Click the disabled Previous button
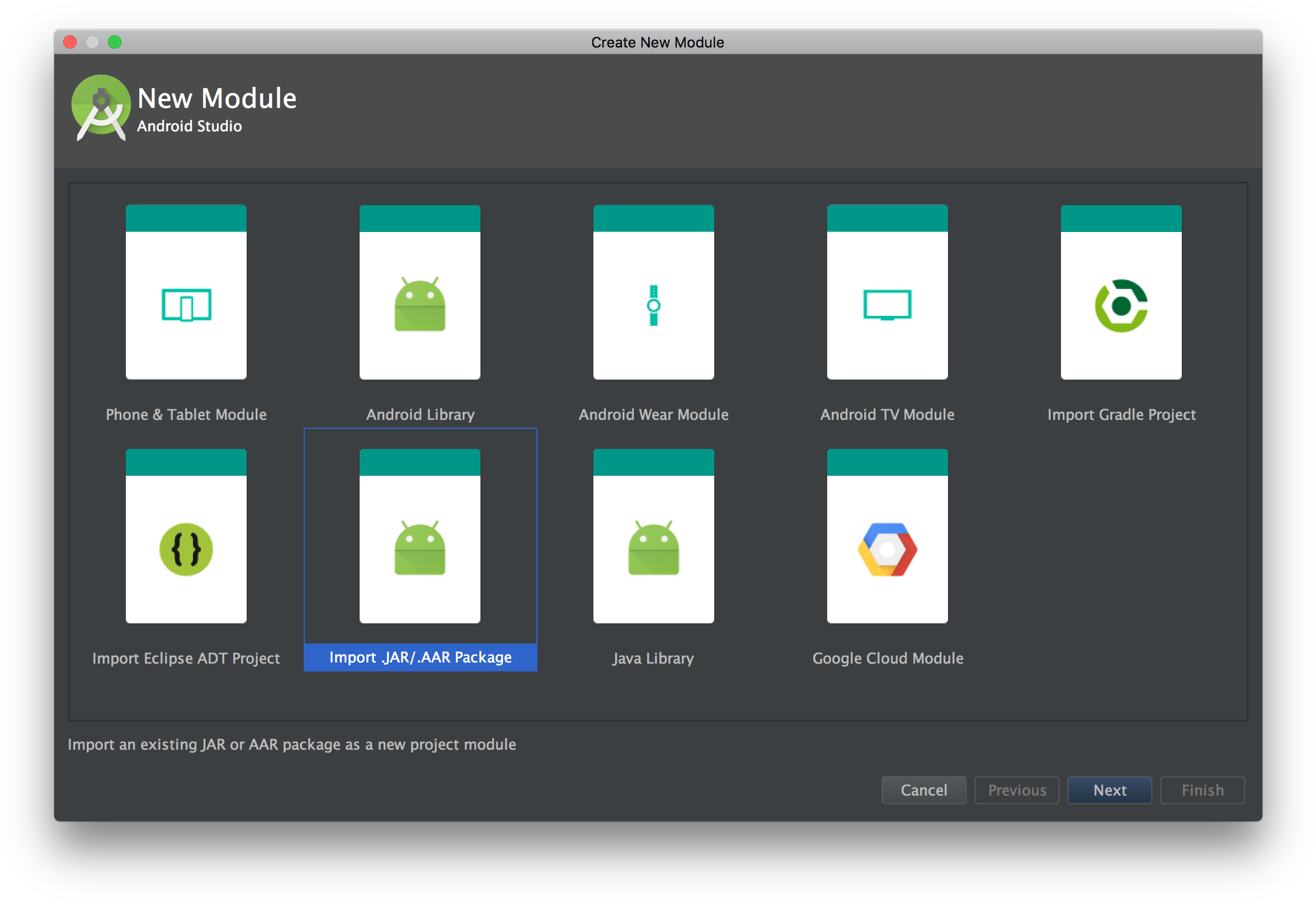This screenshot has width=1316, height=904. coord(1016,789)
